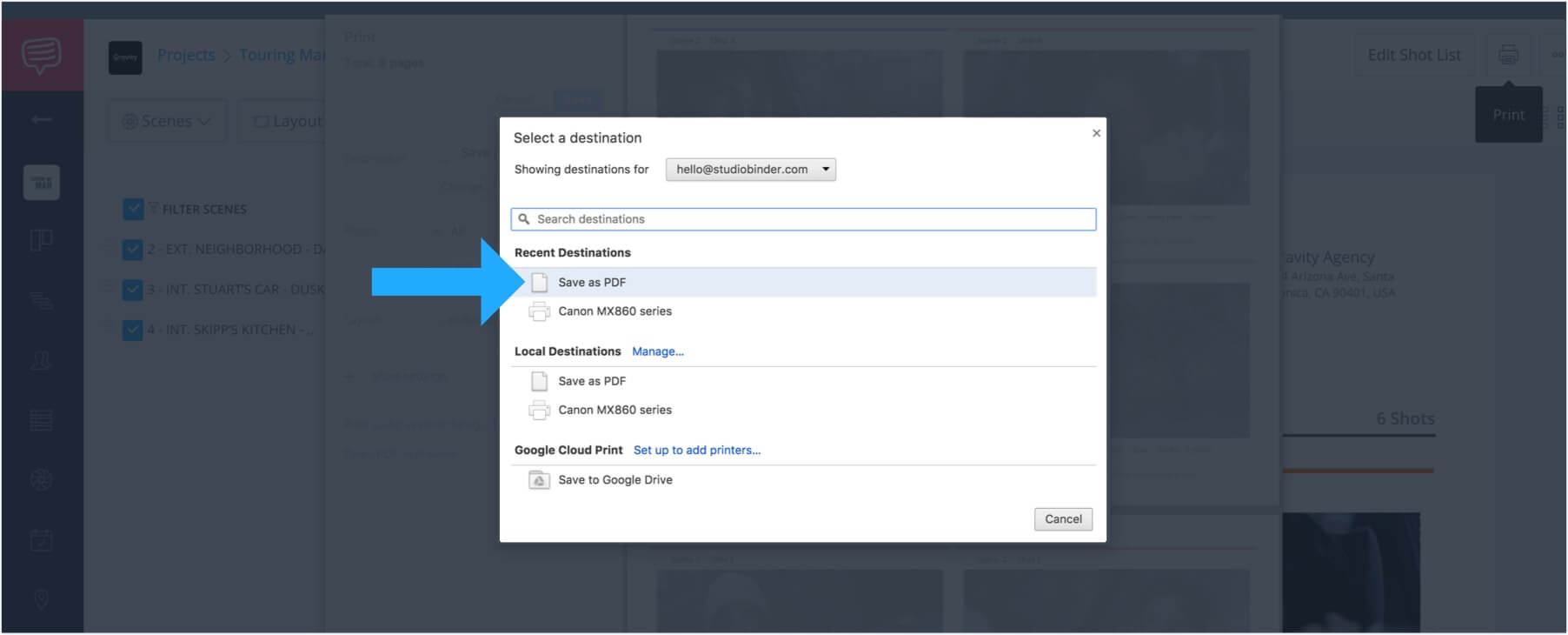
Task: Click the printer icon in the top toolbar
Action: [1509, 55]
